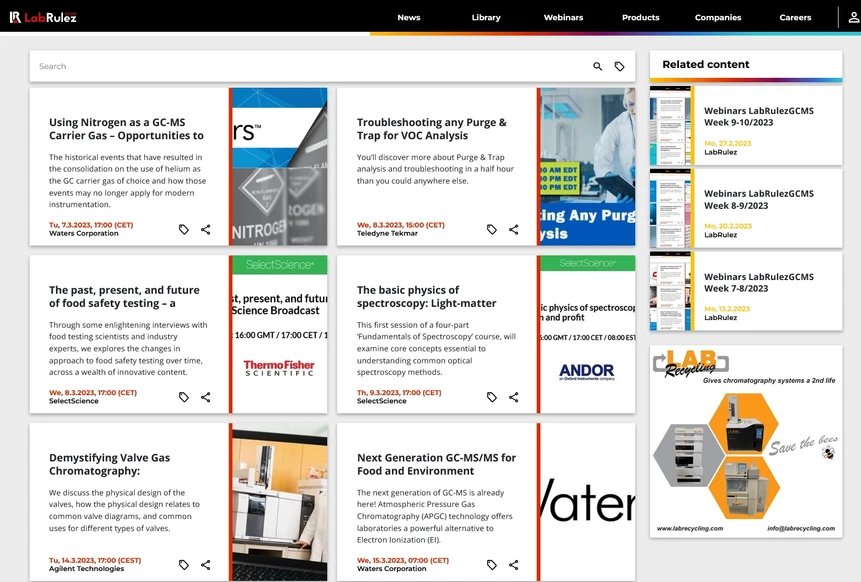The height and width of the screenshot is (582, 861).
Task: Open Troubleshooting any Purge & Trap title
Action: tap(432, 129)
